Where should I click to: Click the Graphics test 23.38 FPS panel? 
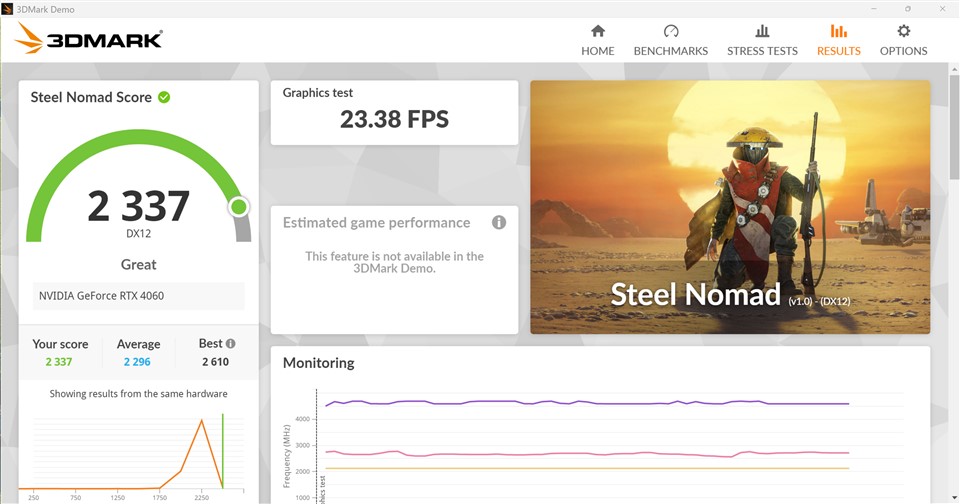(x=394, y=112)
